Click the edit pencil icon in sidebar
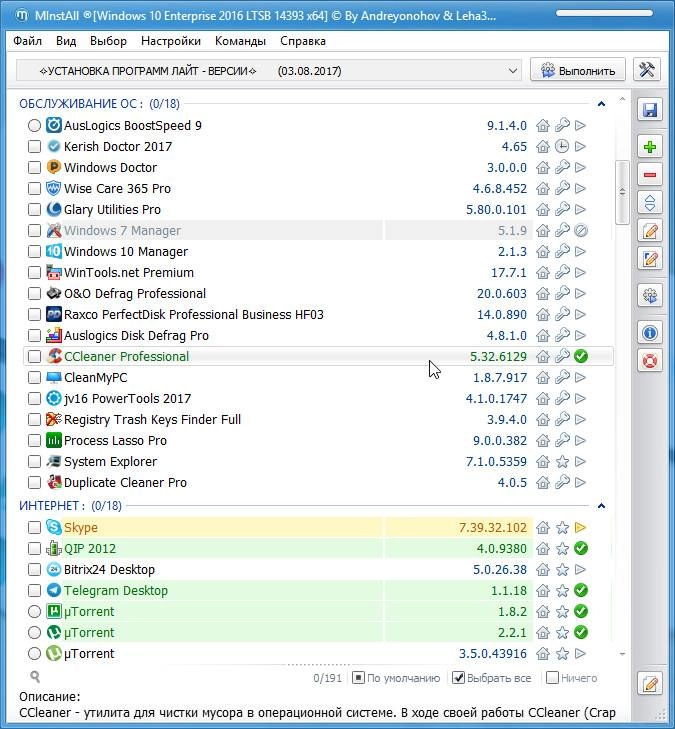 coord(649,231)
